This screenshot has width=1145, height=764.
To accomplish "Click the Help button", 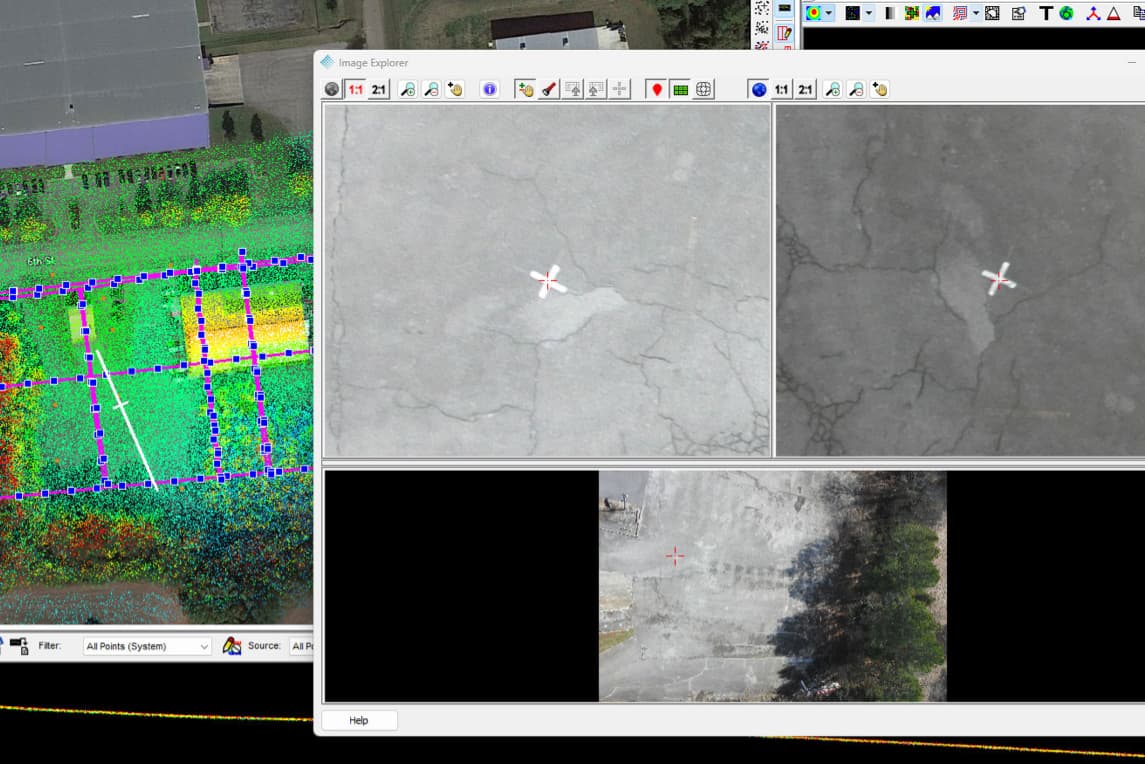I will coord(358,720).
